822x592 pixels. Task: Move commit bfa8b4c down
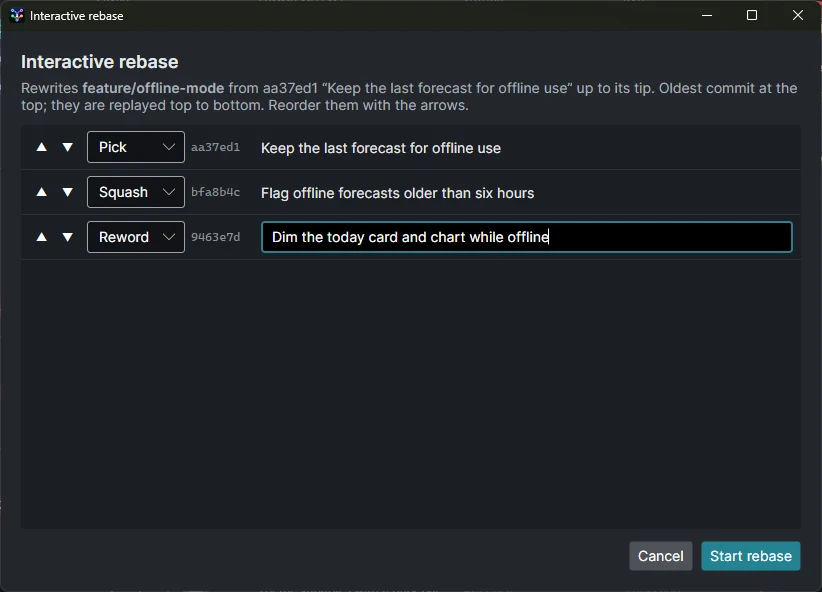(x=68, y=192)
